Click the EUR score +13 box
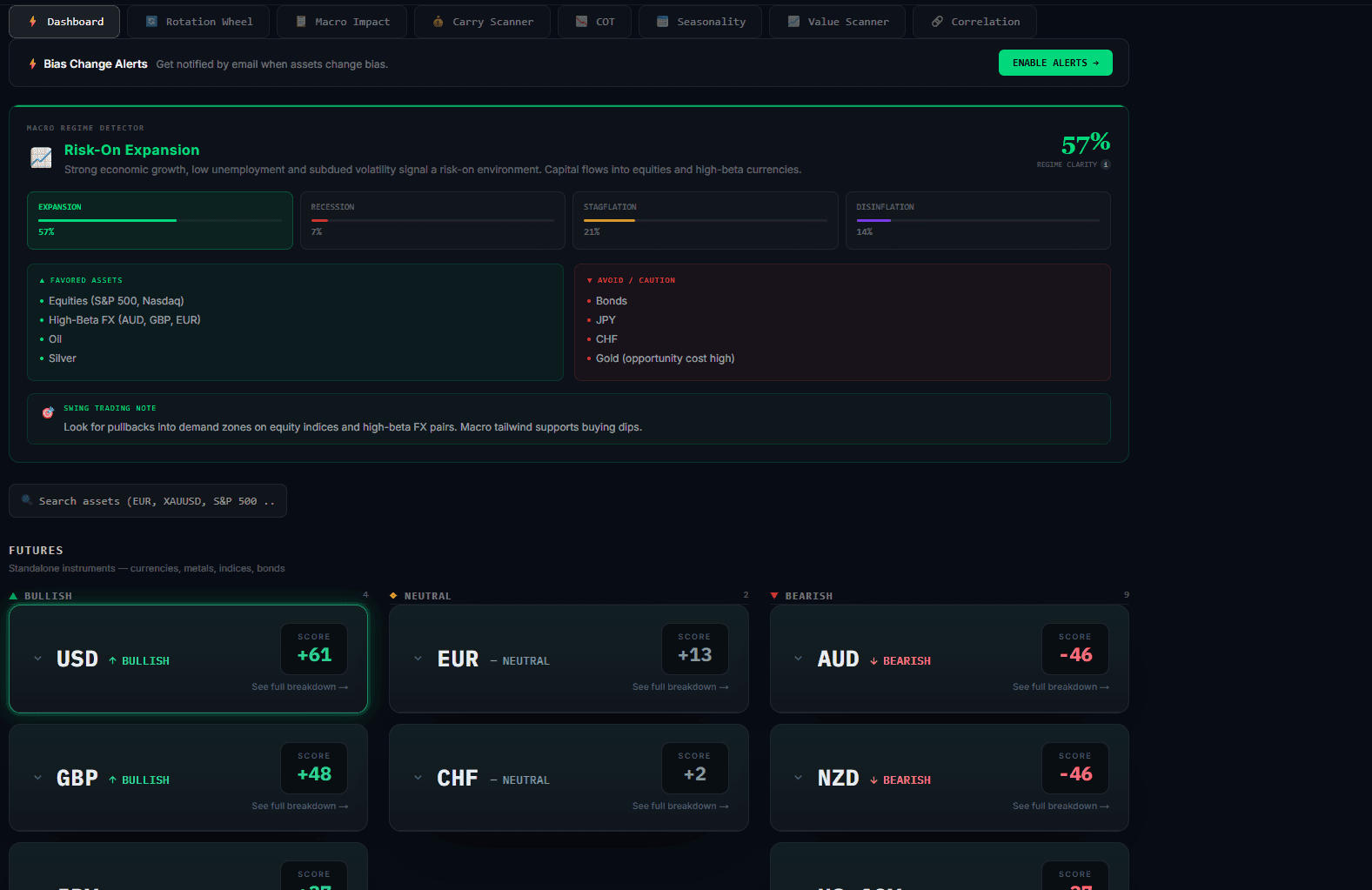 pos(694,649)
